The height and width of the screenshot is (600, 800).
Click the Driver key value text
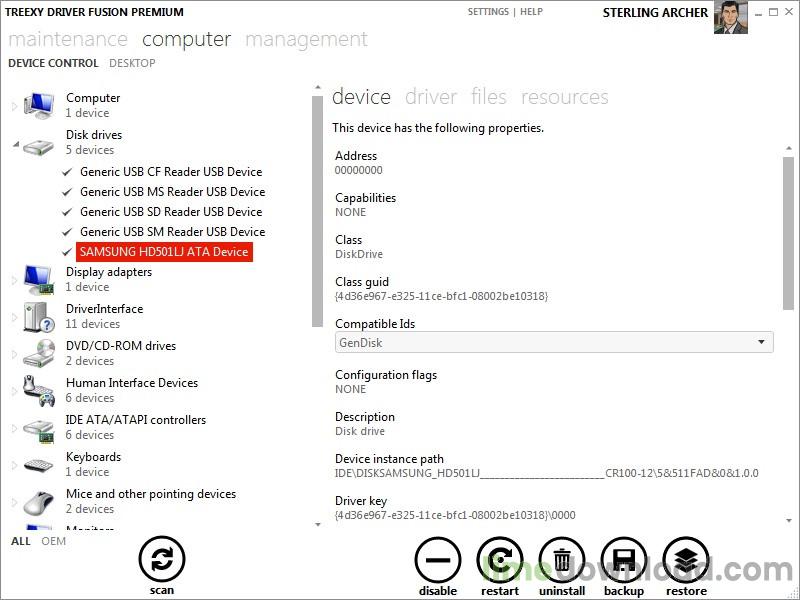click(455, 515)
